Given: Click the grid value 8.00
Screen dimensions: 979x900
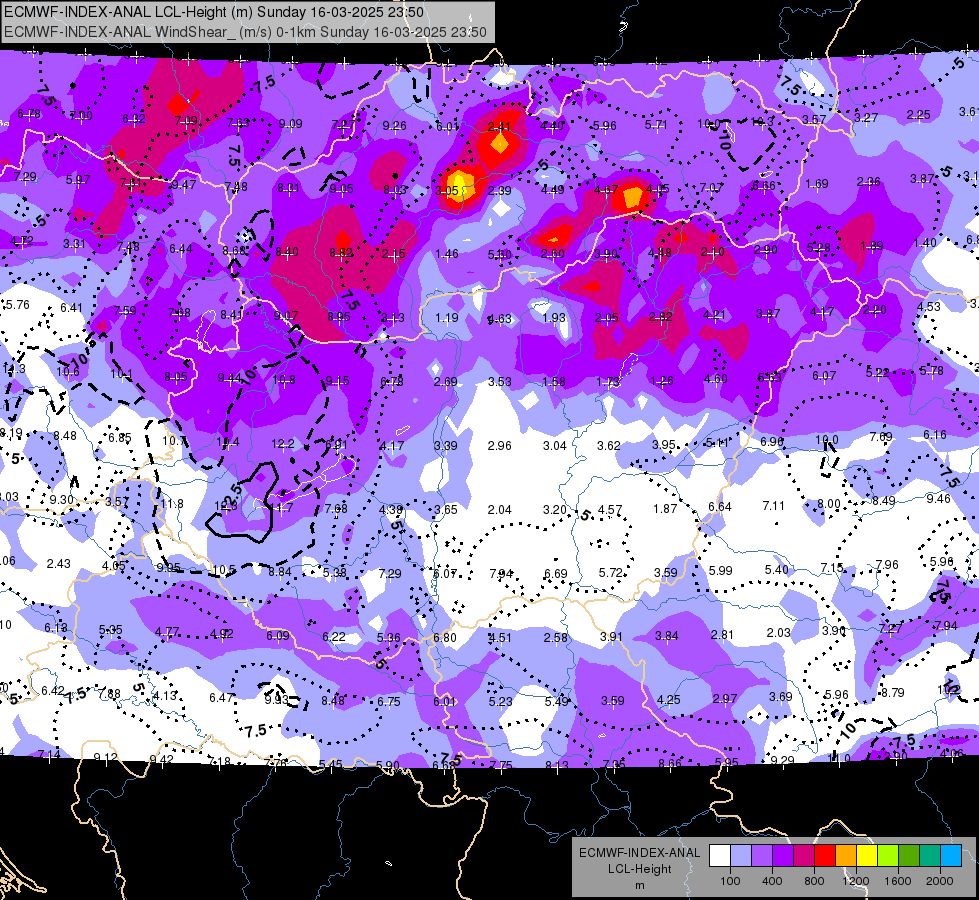Looking at the screenshot, I should click(829, 503).
